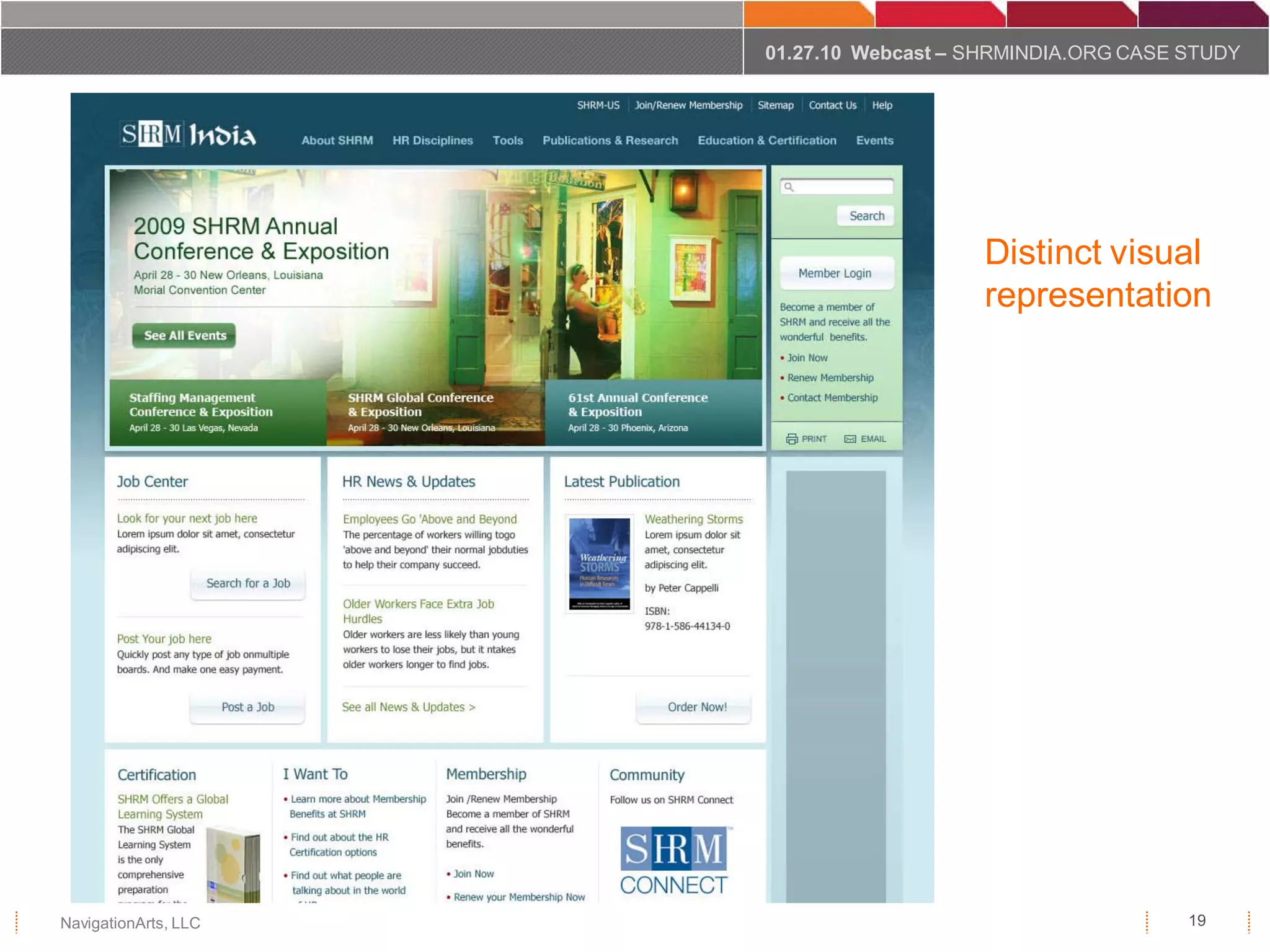Click the magnifier icon in search box
The image size is (1270, 952).
click(789, 187)
